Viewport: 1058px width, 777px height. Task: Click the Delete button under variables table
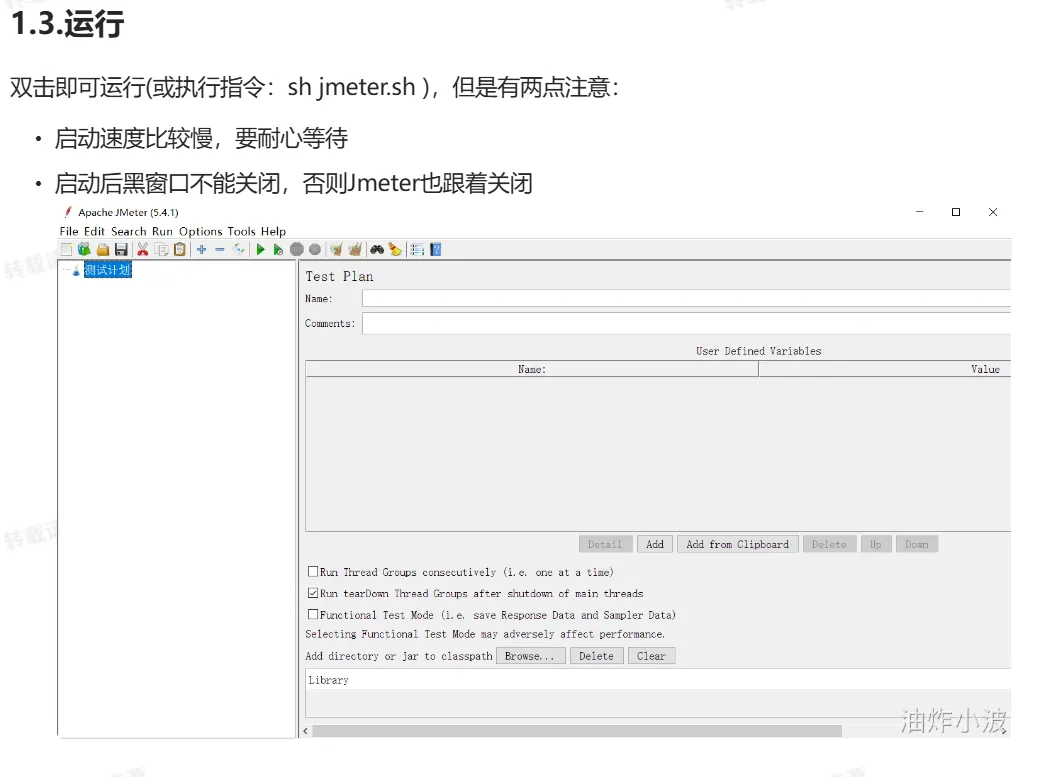829,544
